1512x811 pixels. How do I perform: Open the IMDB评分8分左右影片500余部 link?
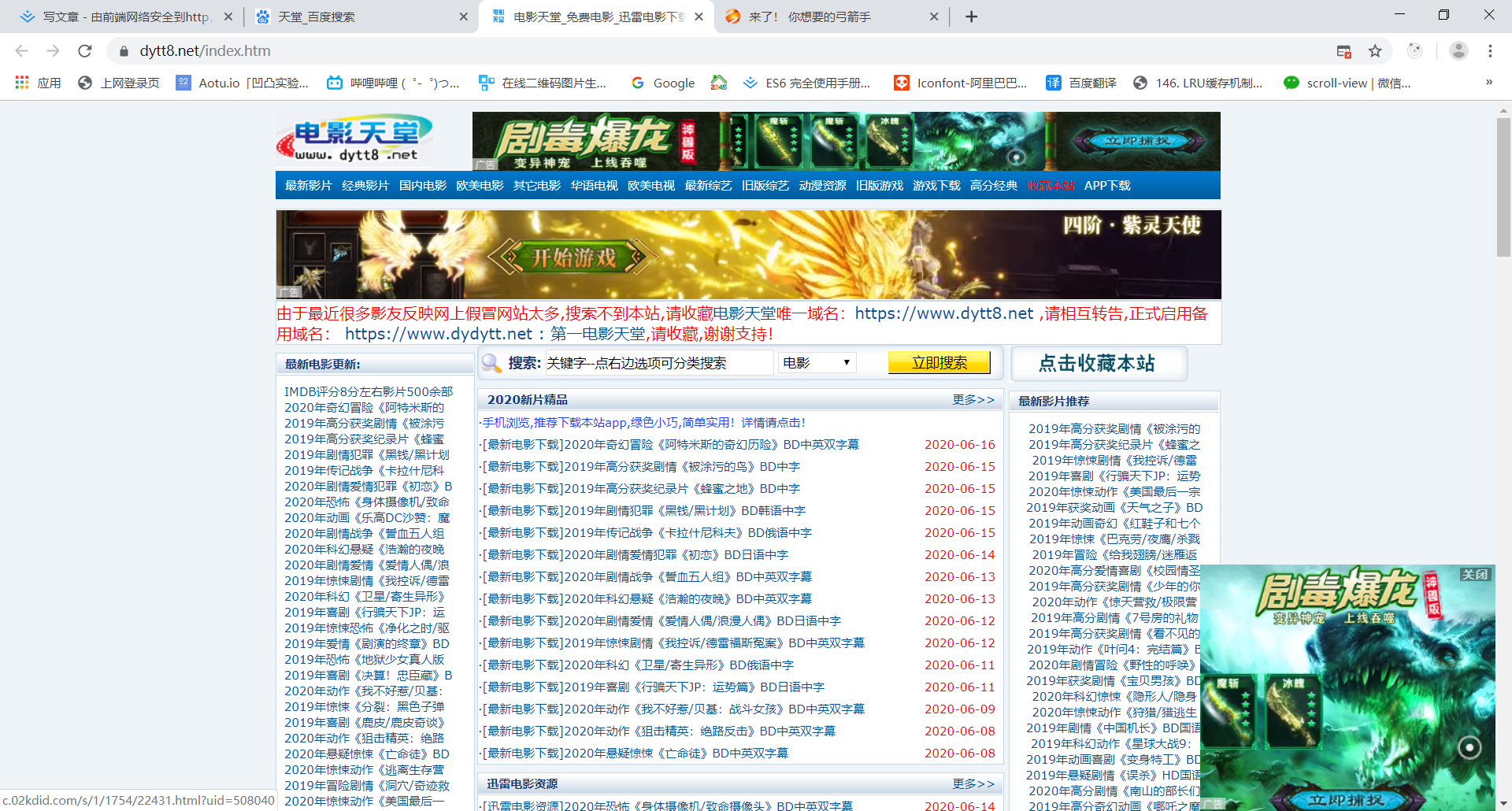369,391
